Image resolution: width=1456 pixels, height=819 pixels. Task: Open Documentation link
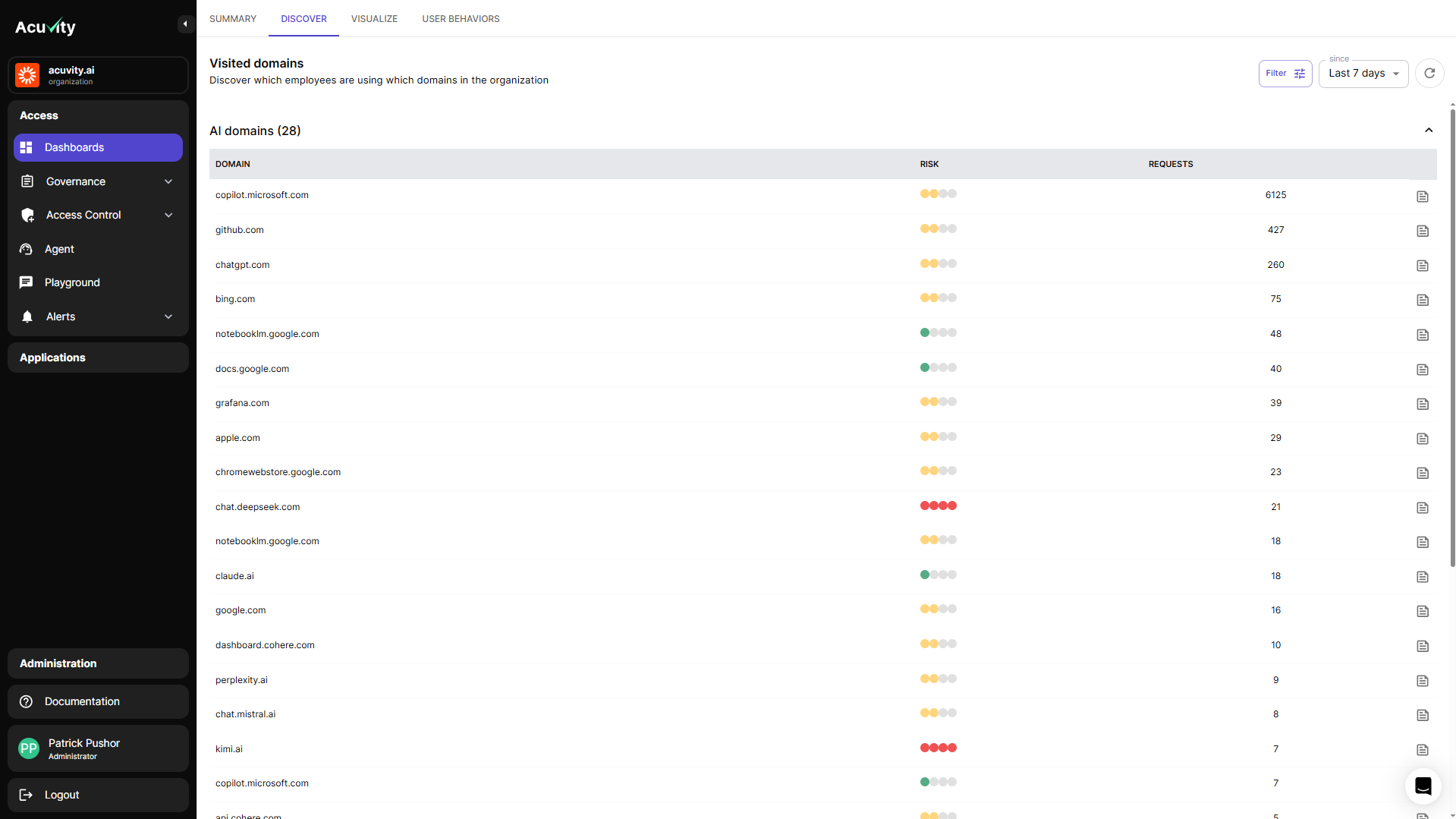point(98,701)
